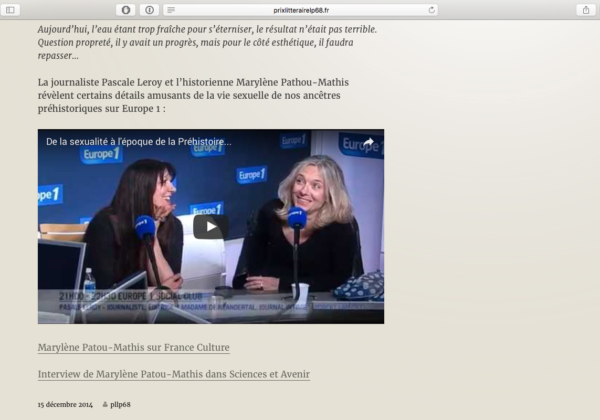Click the author person icon beside pllp68
The image size is (600, 420).
pos(105,404)
